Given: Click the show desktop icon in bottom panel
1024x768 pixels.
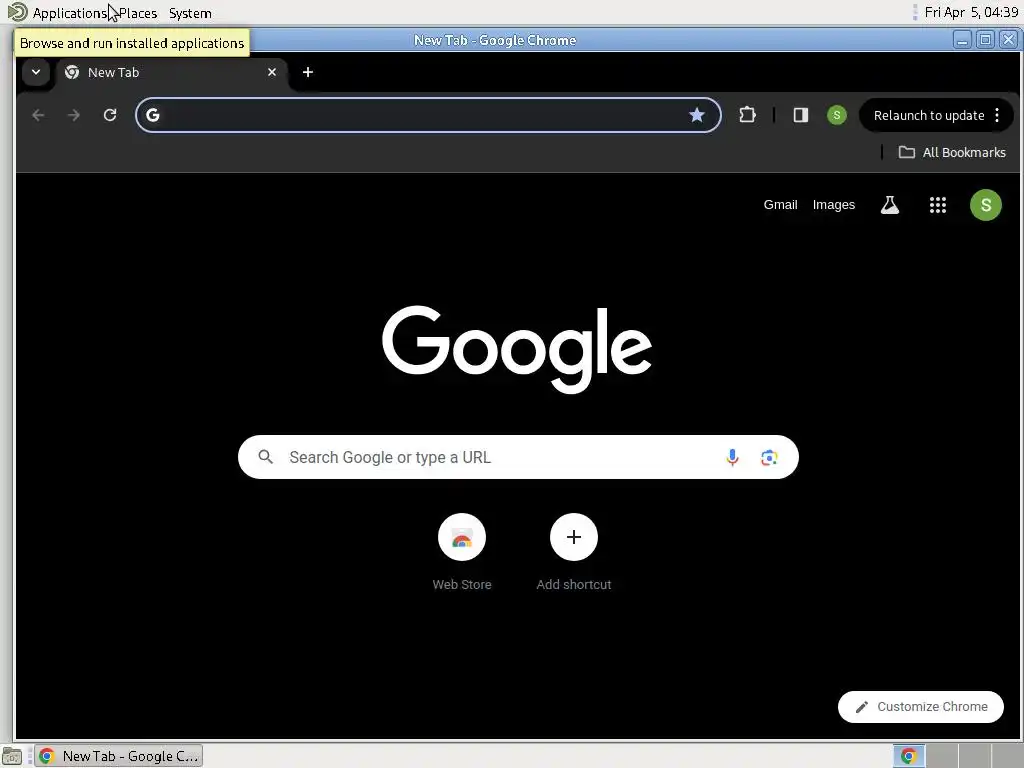Looking at the screenshot, I should pyautogui.click(x=12, y=756).
